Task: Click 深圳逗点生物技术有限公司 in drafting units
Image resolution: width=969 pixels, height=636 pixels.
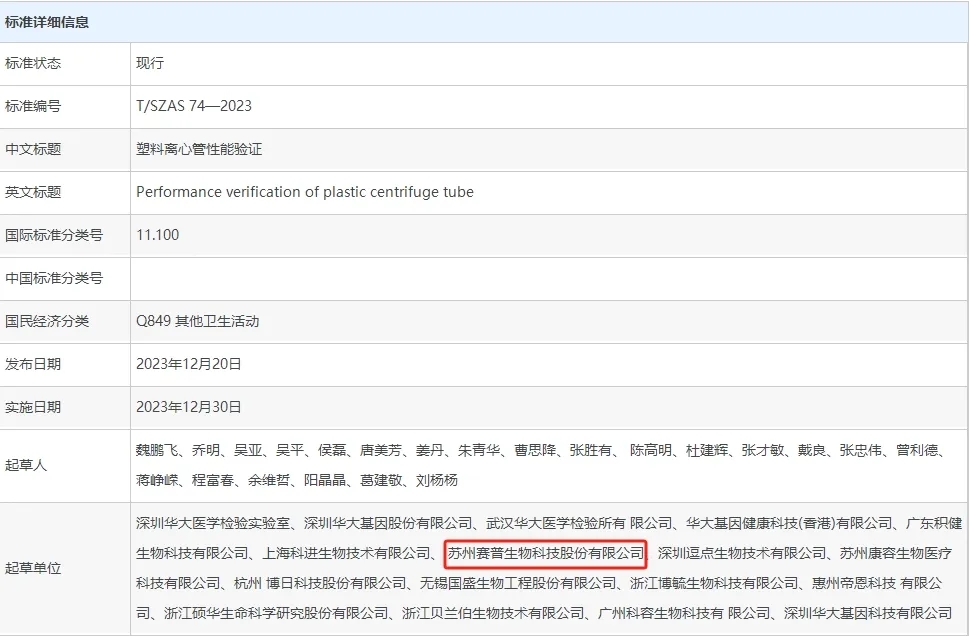Action: 742,554
